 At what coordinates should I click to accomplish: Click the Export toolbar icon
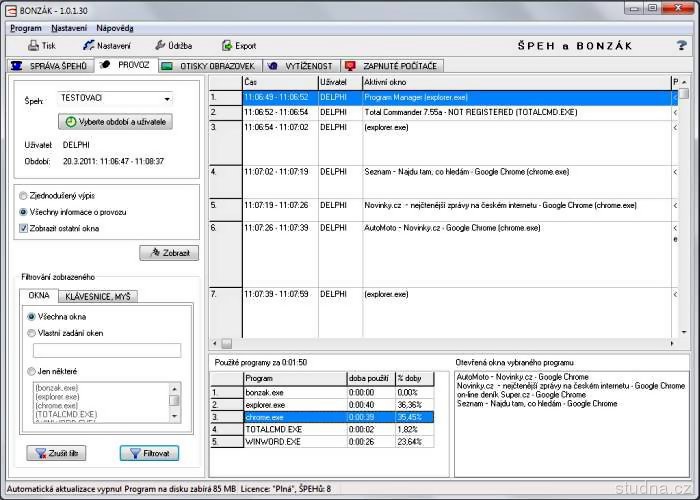pos(227,46)
